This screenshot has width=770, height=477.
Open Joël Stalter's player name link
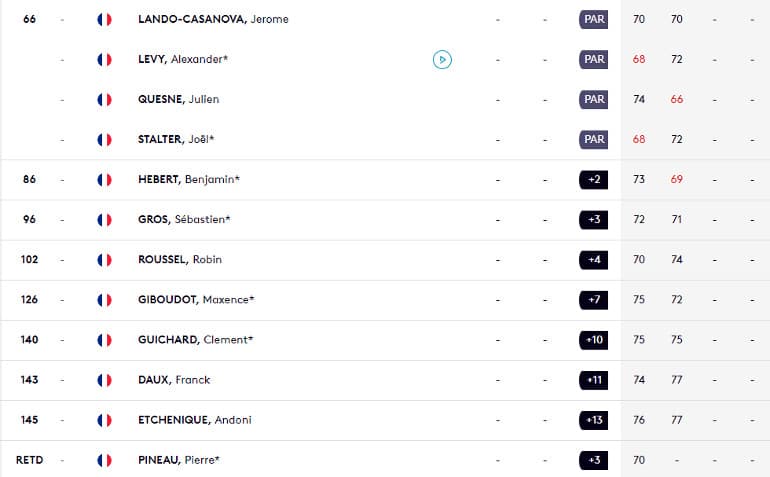click(x=183, y=139)
